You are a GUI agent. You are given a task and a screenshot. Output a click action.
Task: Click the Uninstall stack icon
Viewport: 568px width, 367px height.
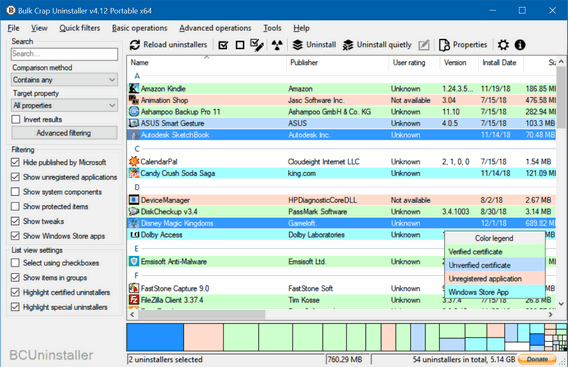click(298, 45)
